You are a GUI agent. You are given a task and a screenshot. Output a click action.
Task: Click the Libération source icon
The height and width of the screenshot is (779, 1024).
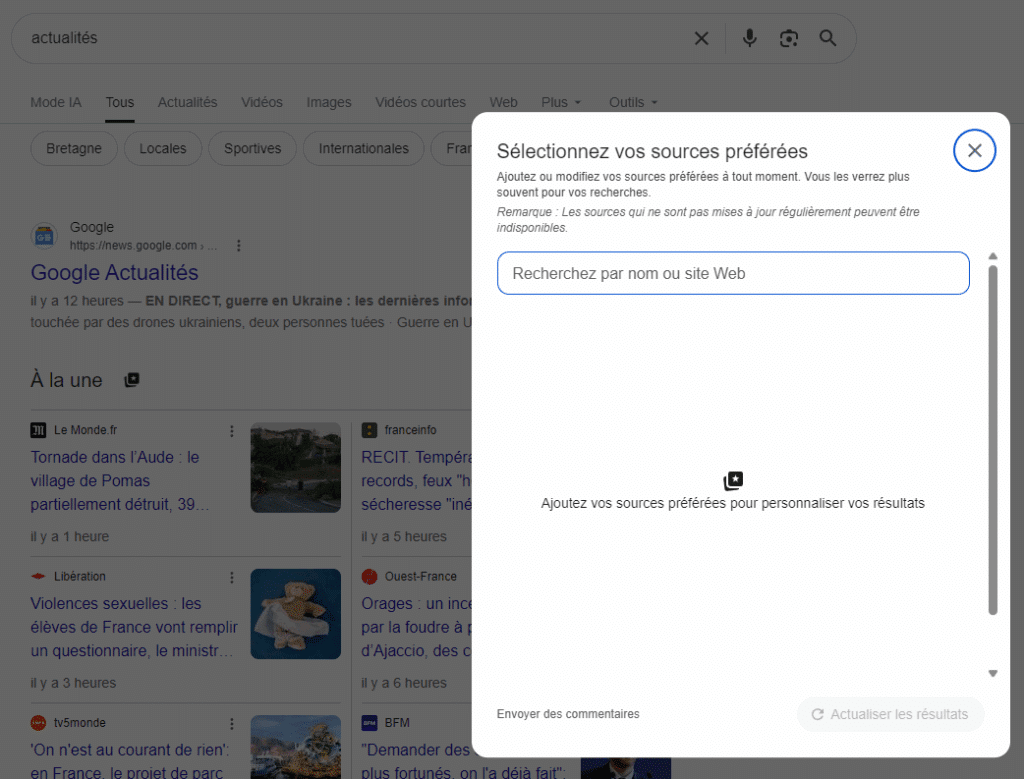pos(39,576)
